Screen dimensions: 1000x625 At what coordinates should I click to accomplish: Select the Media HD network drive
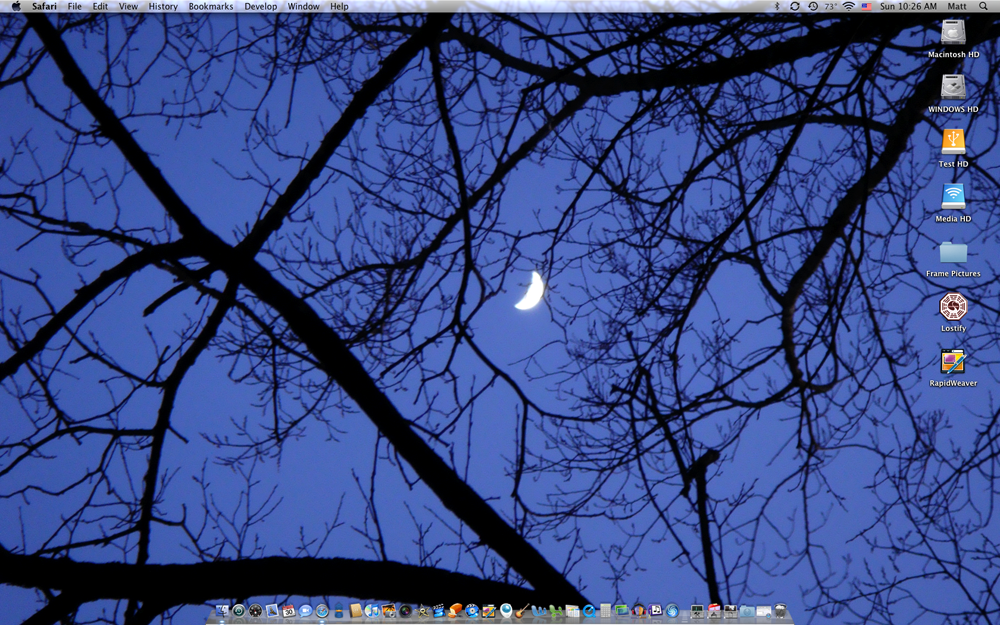(953, 197)
